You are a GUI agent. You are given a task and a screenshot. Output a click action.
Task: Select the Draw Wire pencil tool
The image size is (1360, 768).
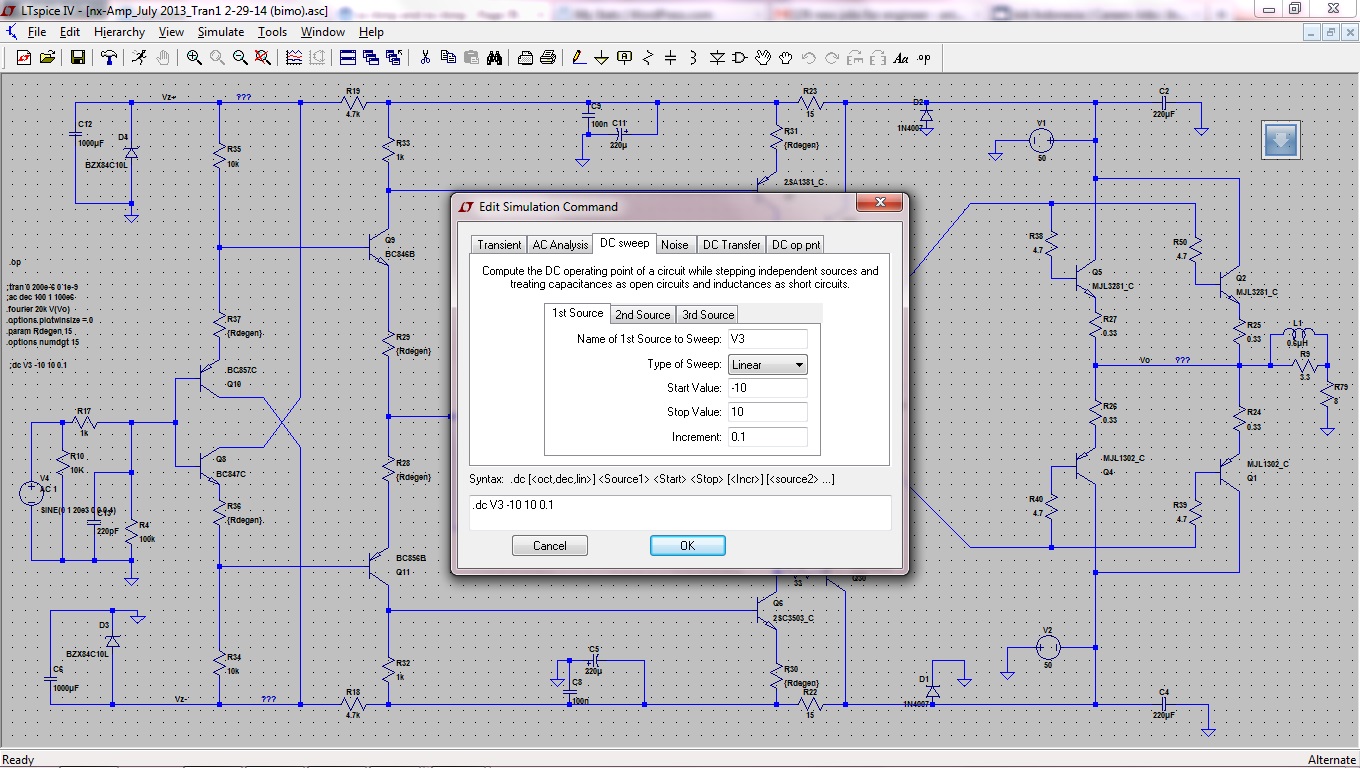pyautogui.click(x=579, y=58)
